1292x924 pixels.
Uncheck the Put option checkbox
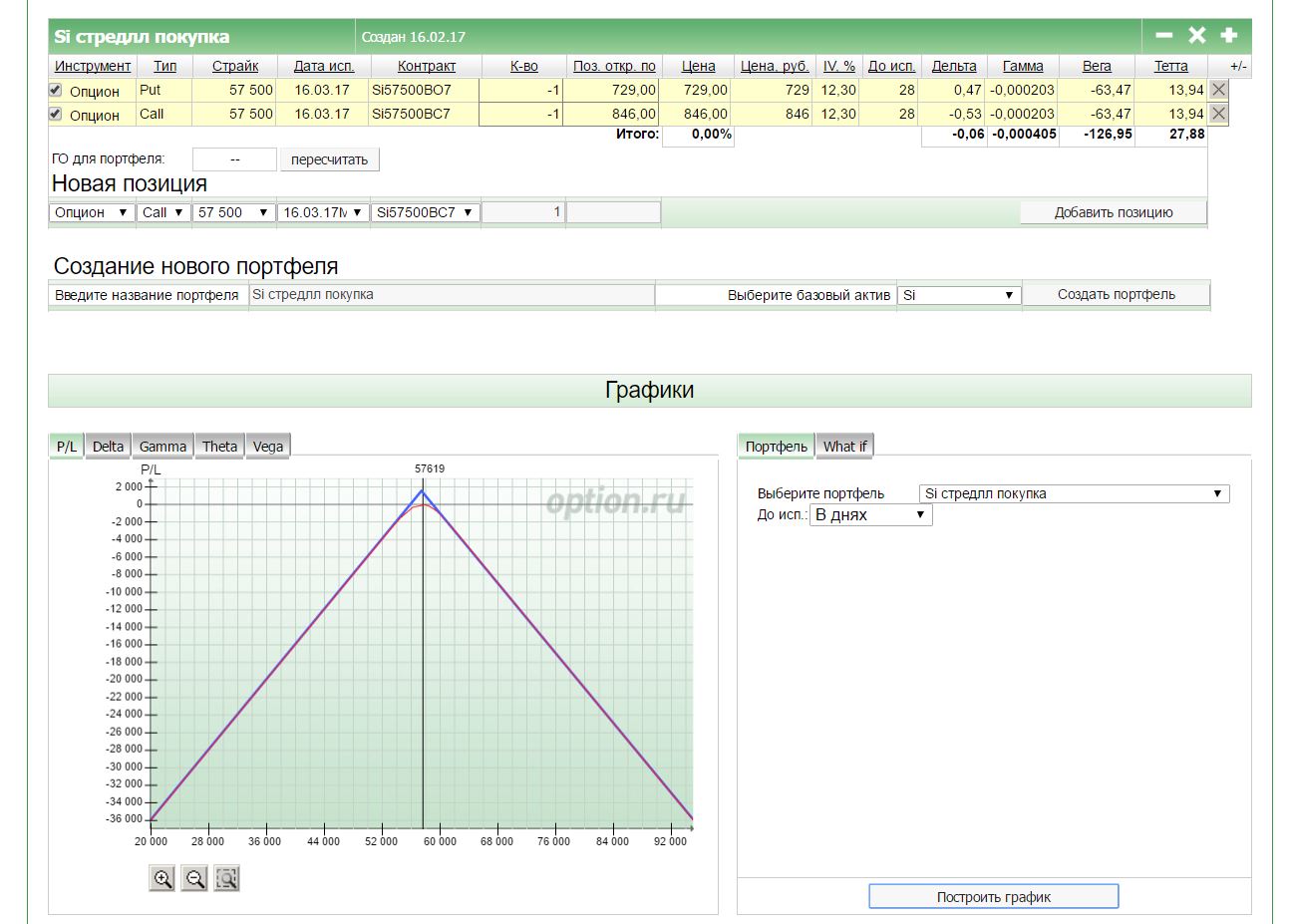coord(56,90)
